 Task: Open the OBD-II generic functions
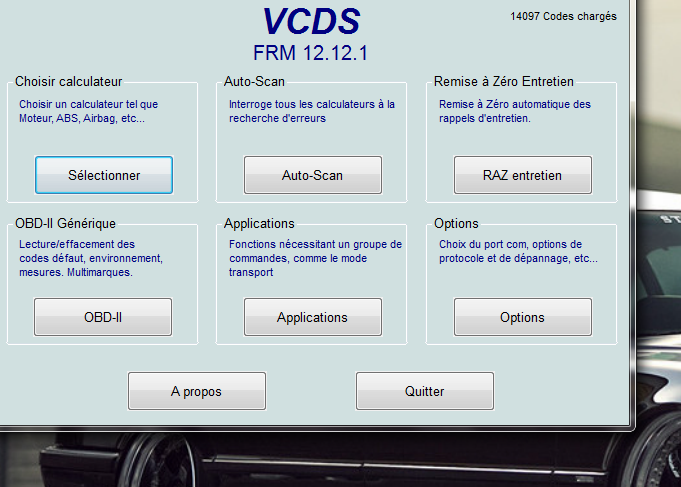103,317
